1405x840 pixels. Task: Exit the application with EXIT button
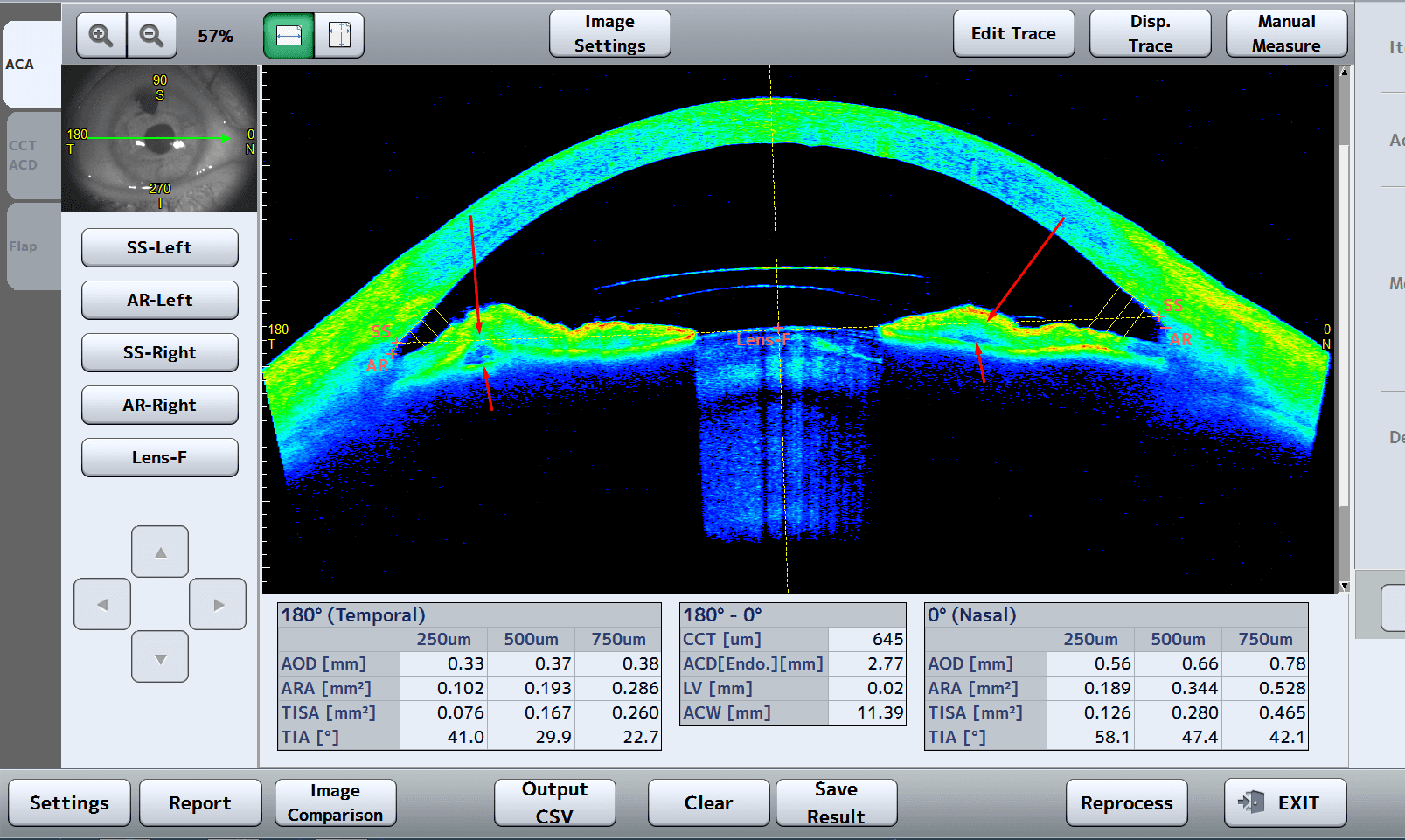(x=1284, y=802)
